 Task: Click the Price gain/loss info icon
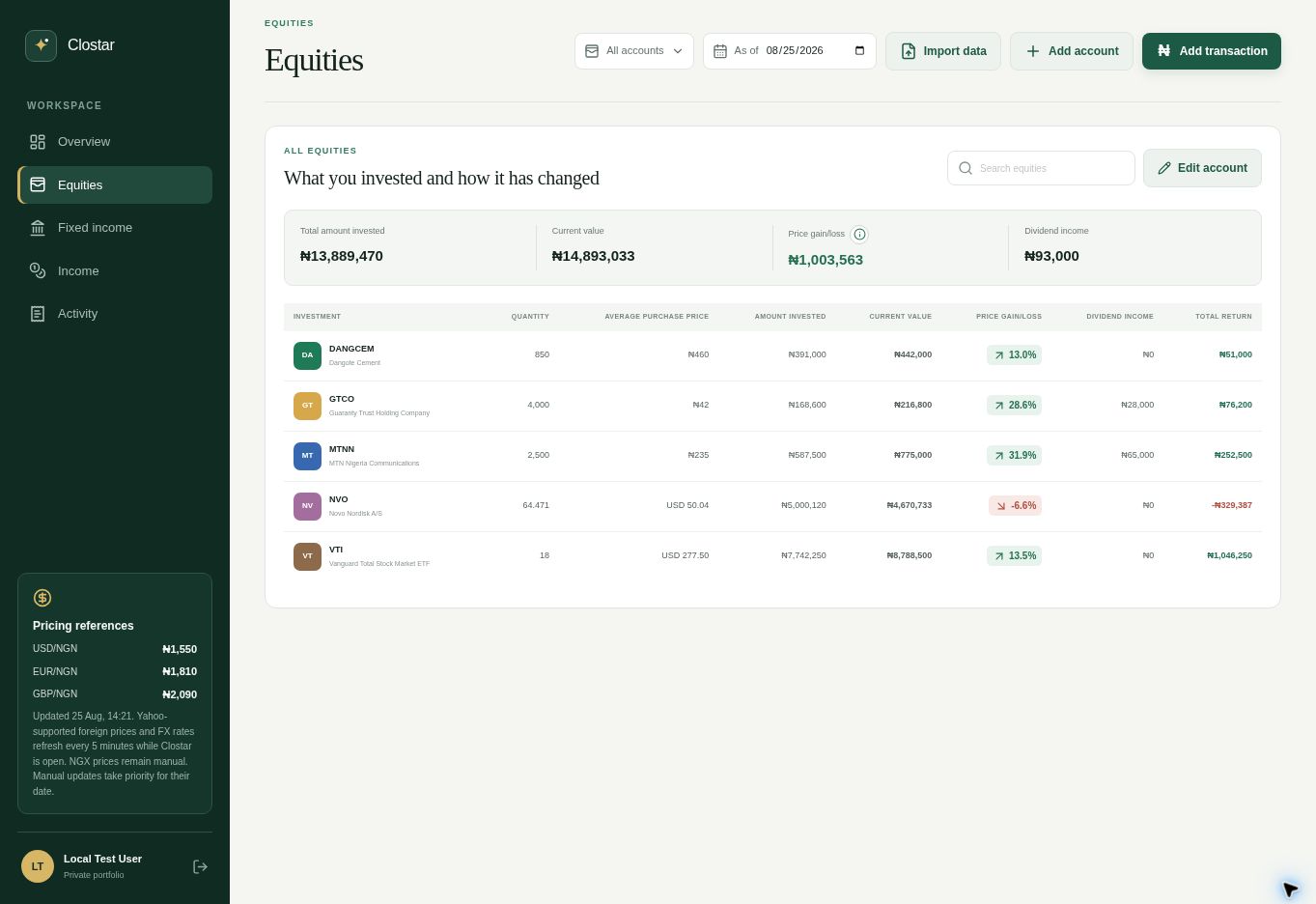pos(859,235)
